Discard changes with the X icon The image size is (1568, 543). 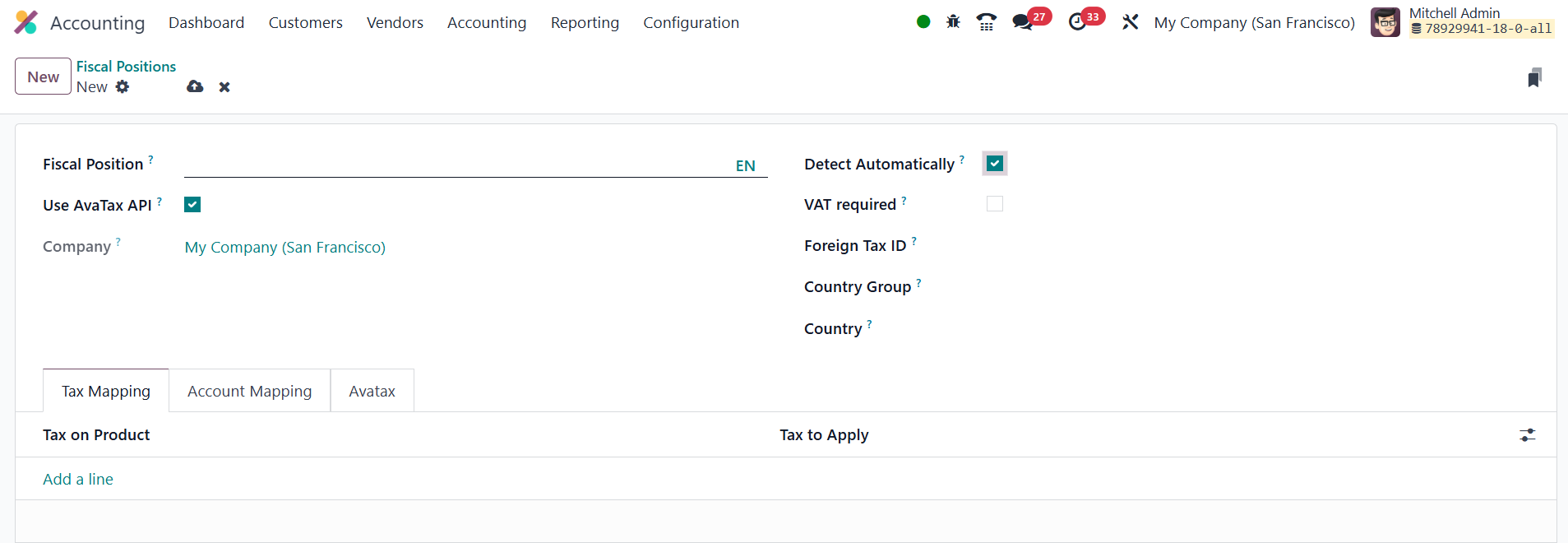tap(224, 87)
